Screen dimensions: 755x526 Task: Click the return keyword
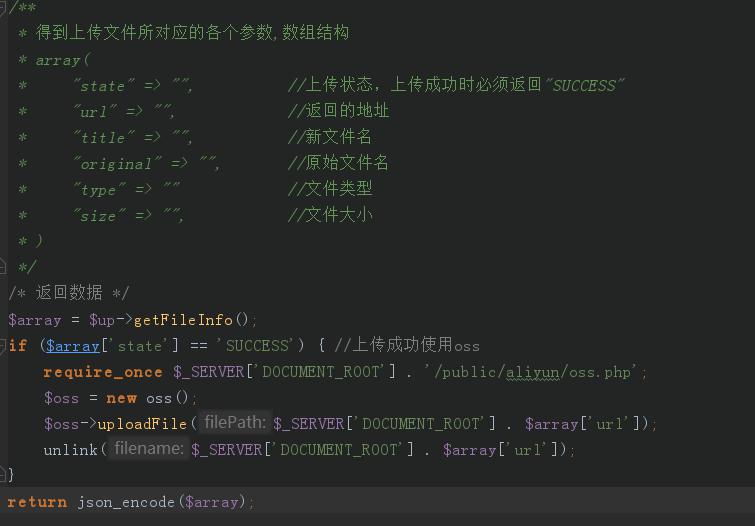37,502
